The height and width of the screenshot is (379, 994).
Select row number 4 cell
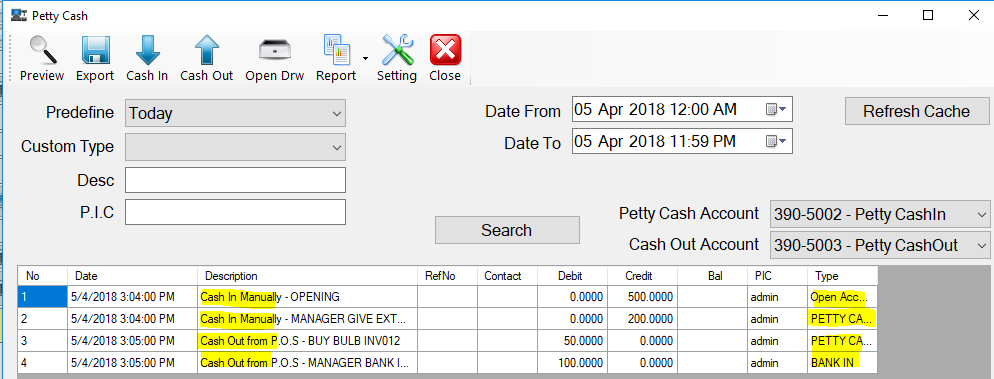click(42, 363)
